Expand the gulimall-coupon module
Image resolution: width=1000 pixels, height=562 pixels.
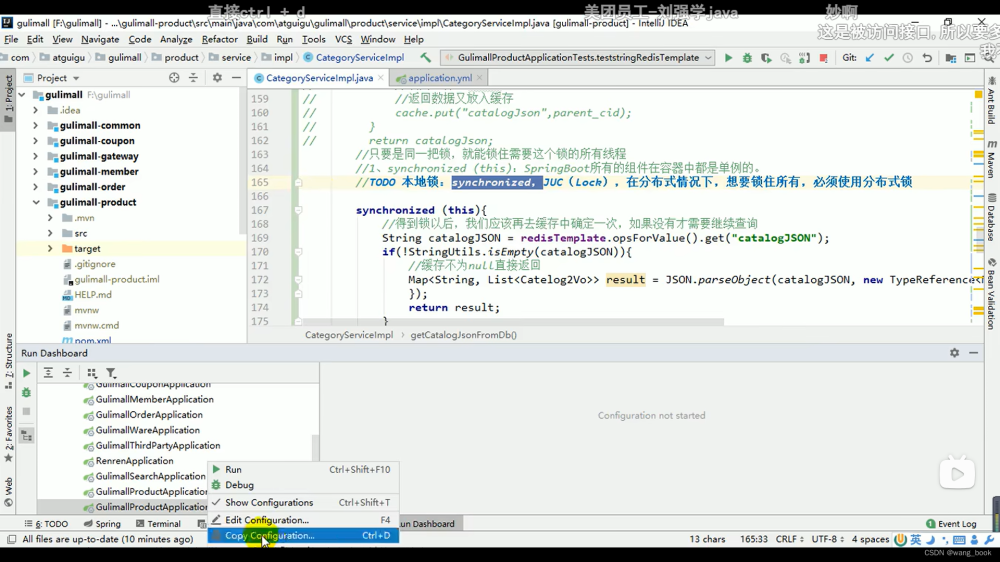(x=36, y=141)
